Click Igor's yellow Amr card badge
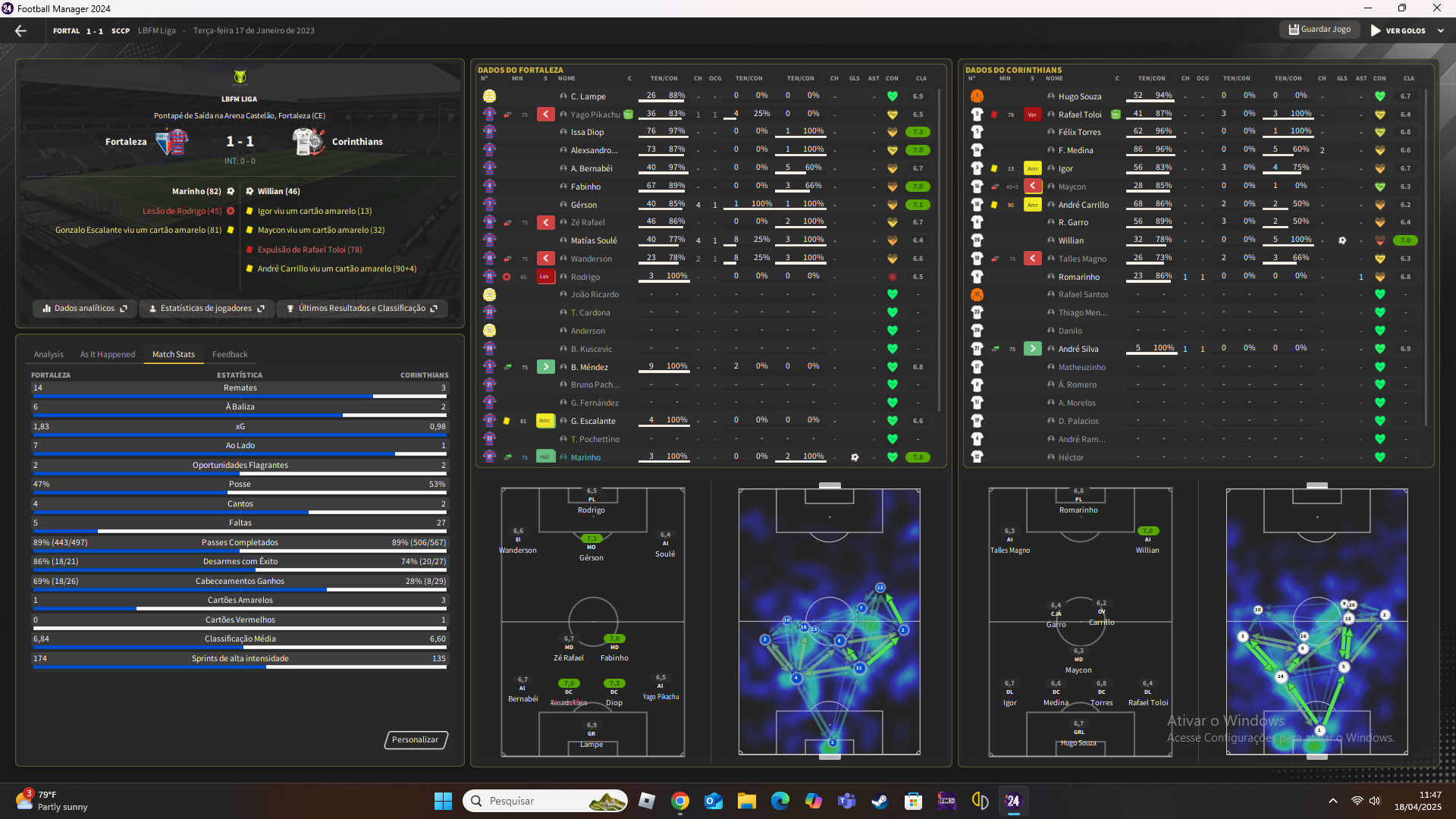This screenshot has width=1456, height=819. 1032,168
